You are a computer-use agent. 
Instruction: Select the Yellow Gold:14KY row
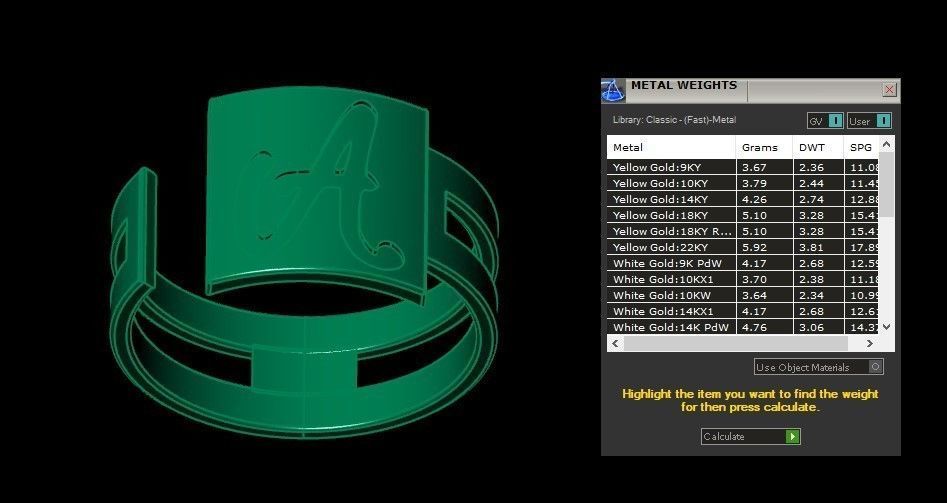pyautogui.click(x=743, y=199)
